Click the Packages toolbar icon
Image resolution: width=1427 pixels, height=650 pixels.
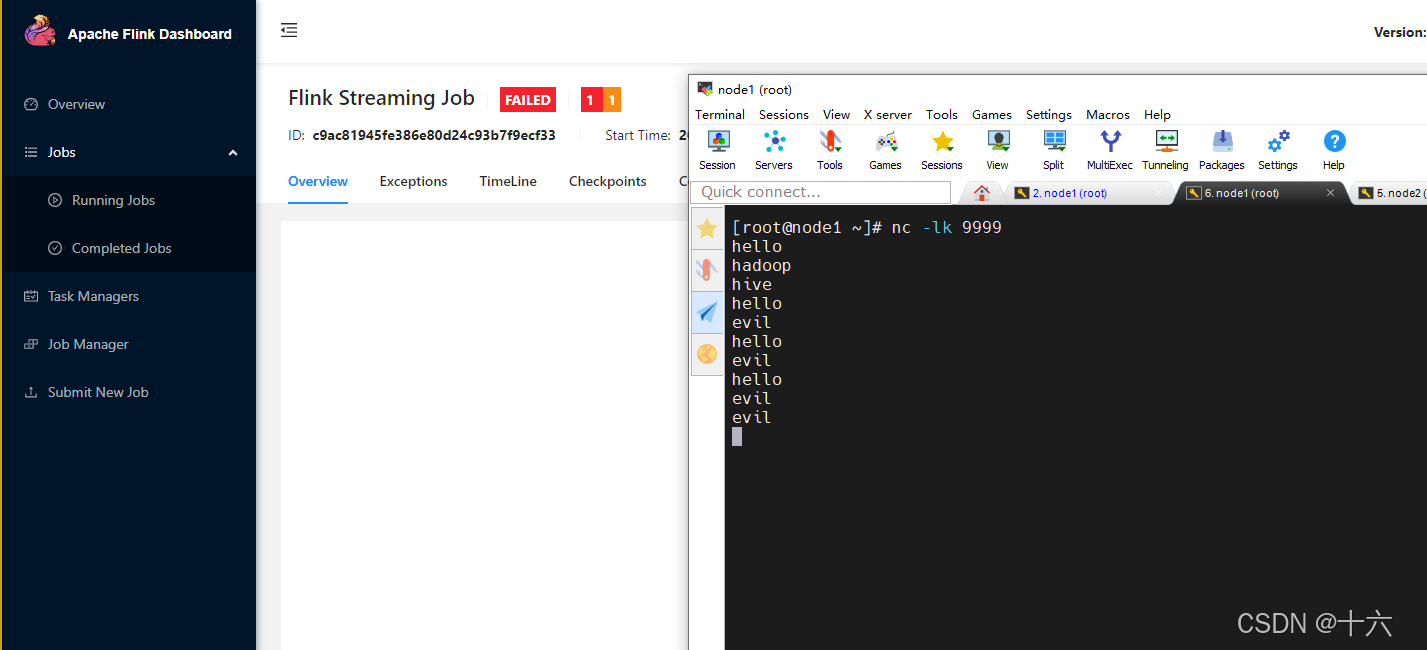[1222, 150]
